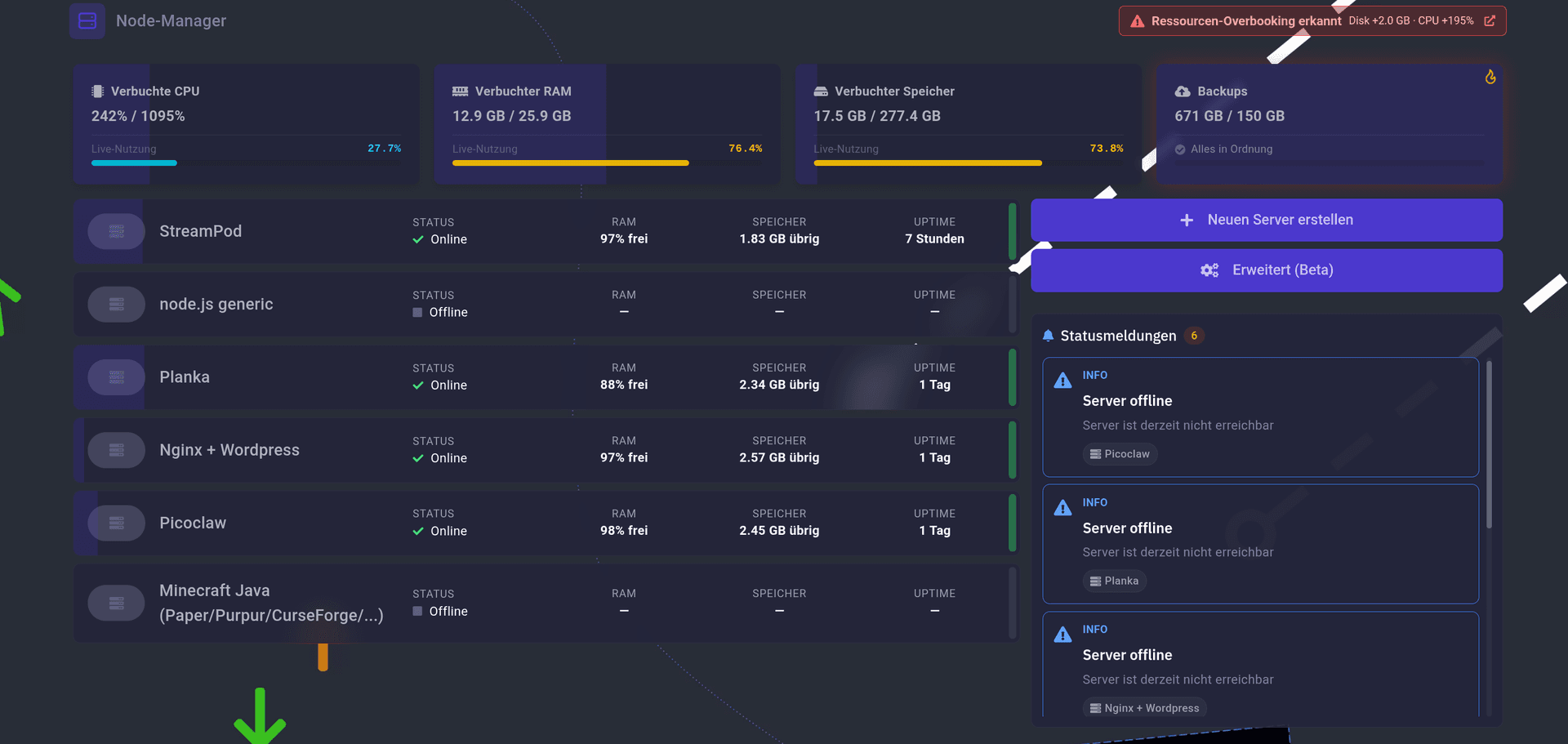Click the notification count badge 6

click(x=1194, y=336)
